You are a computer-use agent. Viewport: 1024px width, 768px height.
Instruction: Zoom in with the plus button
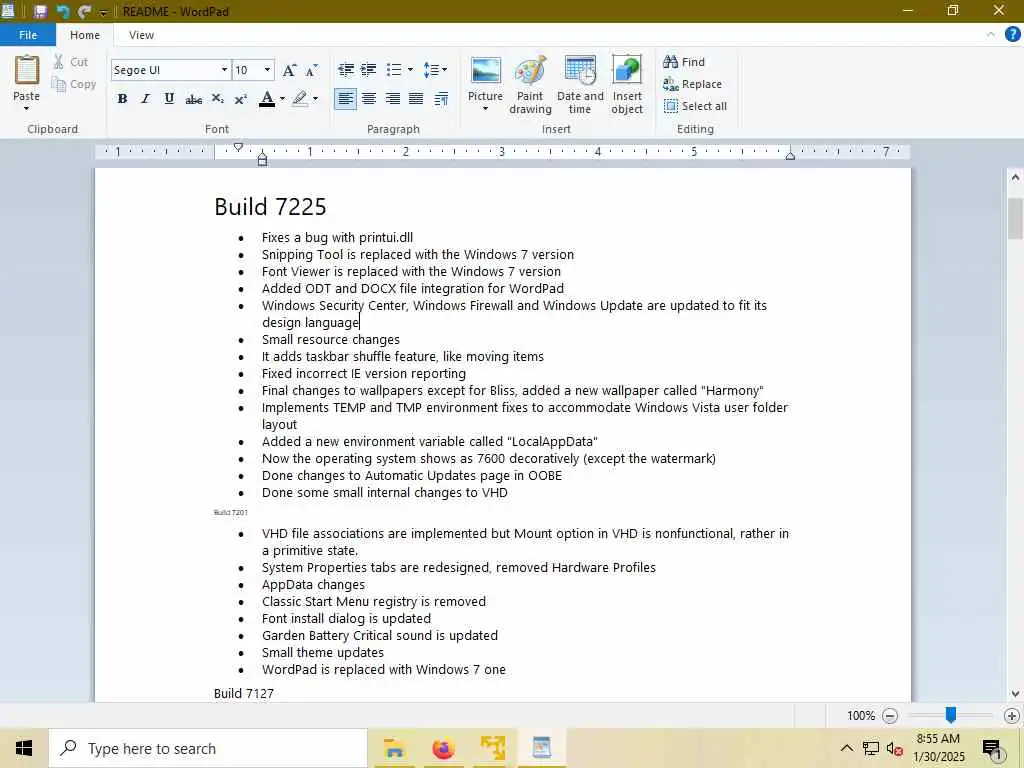click(1012, 716)
